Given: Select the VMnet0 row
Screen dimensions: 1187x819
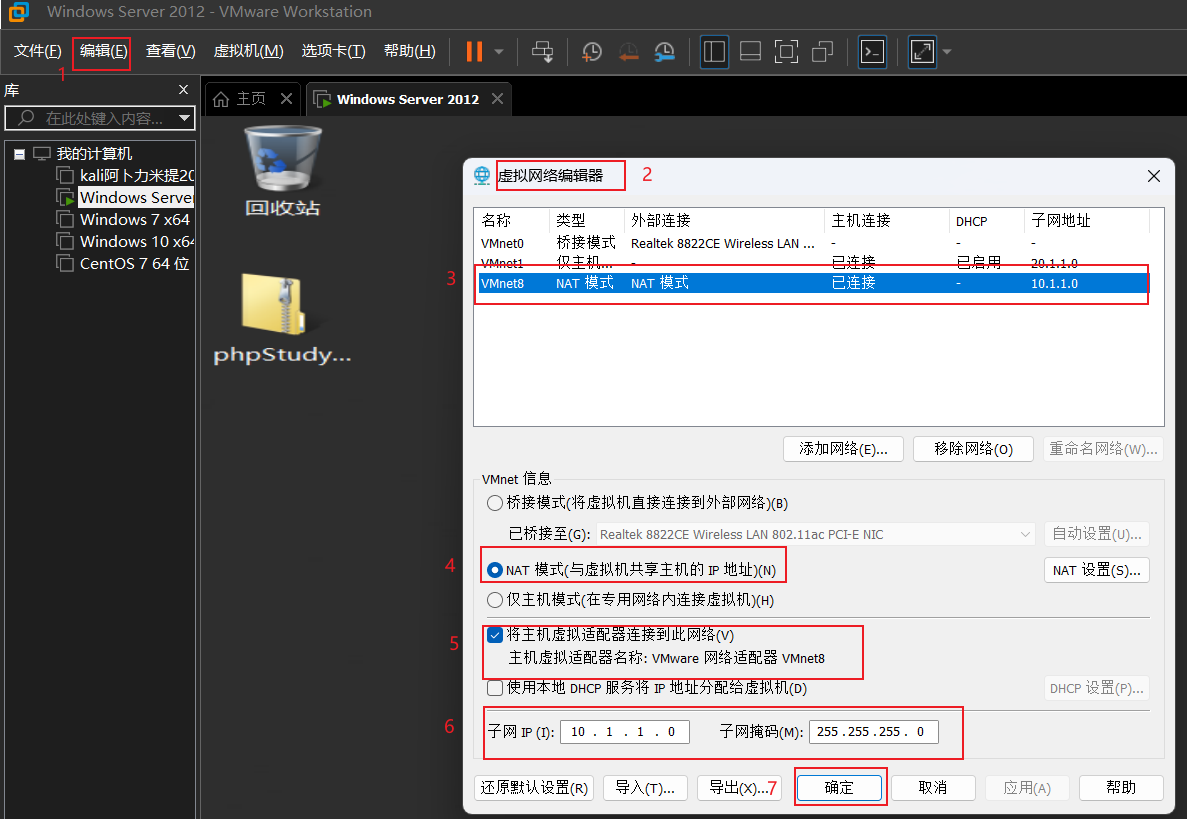Looking at the screenshot, I should tap(812, 244).
